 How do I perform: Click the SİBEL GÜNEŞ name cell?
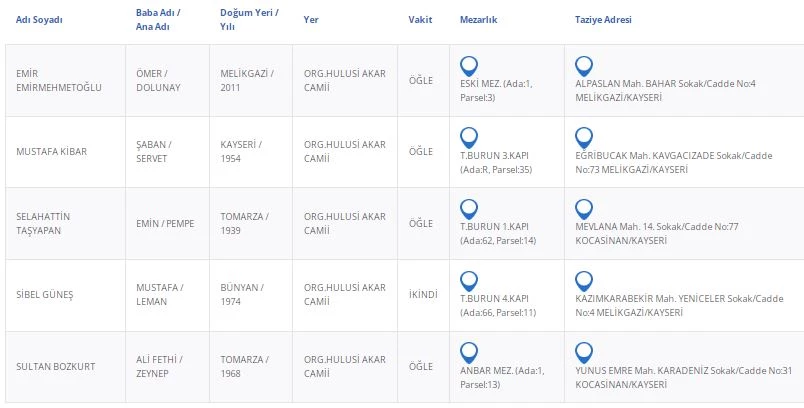point(45,294)
